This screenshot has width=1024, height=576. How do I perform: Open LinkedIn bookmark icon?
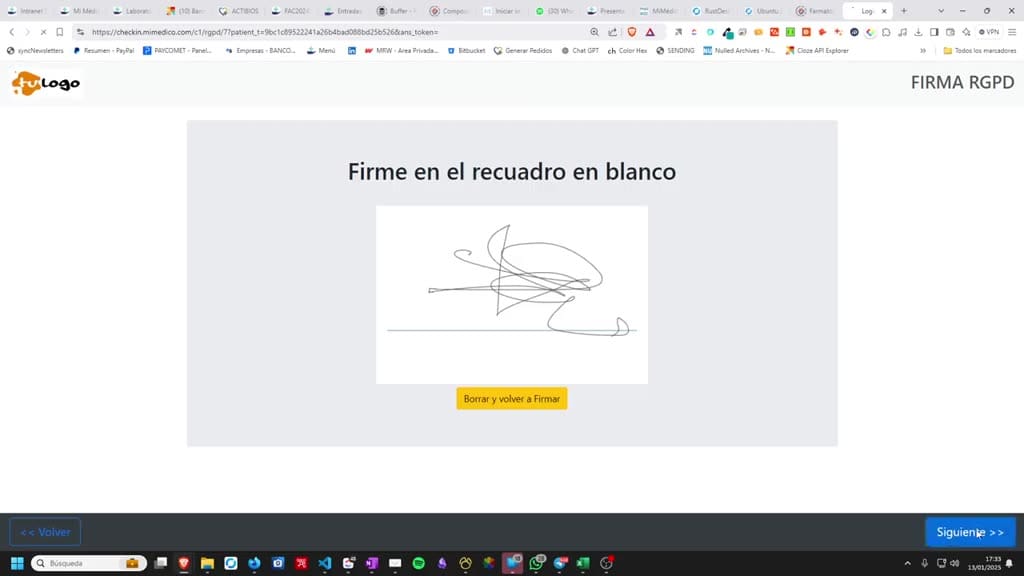pyautogui.click(x=352, y=50)
